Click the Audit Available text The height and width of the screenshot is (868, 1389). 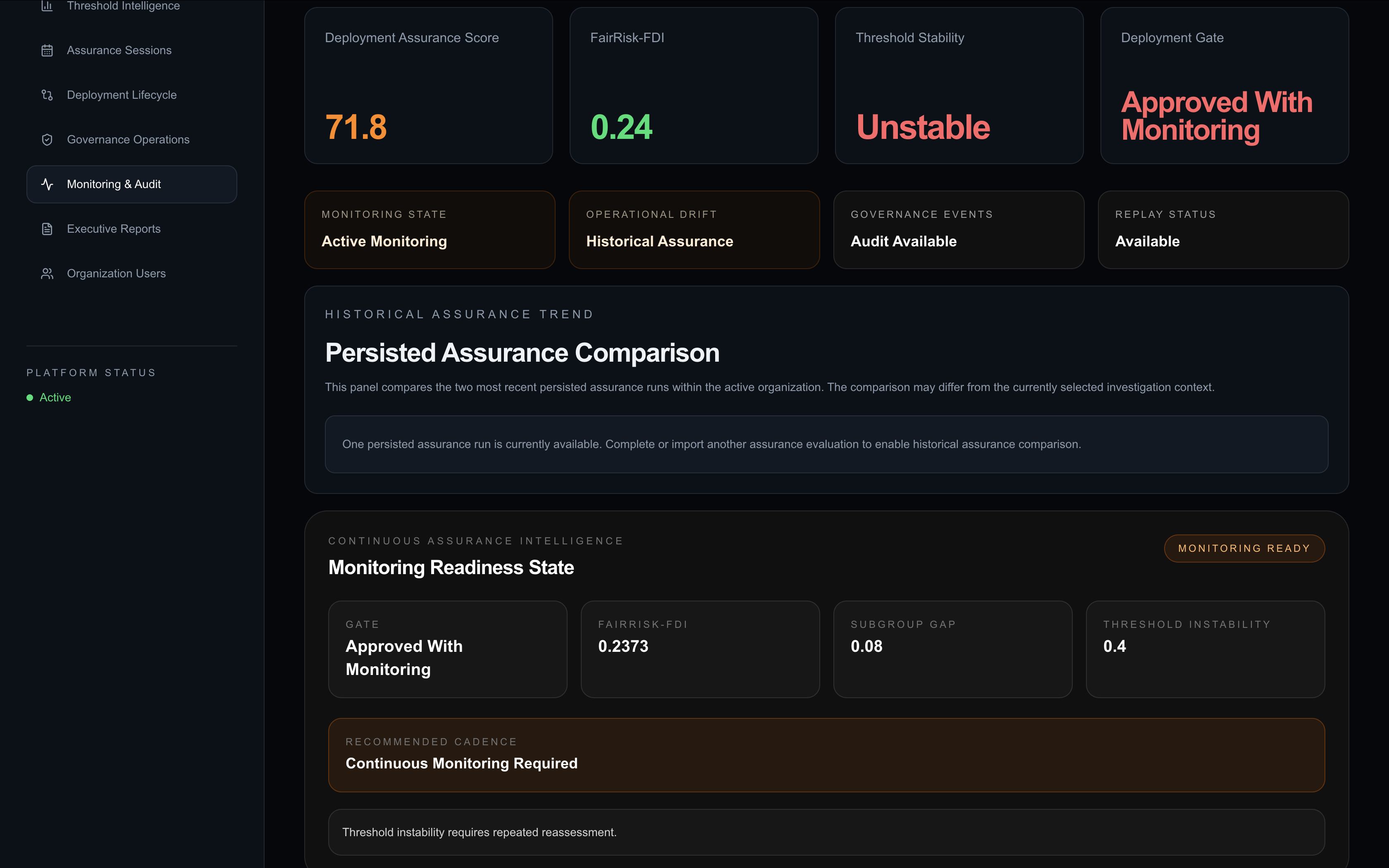click(903, 241)
